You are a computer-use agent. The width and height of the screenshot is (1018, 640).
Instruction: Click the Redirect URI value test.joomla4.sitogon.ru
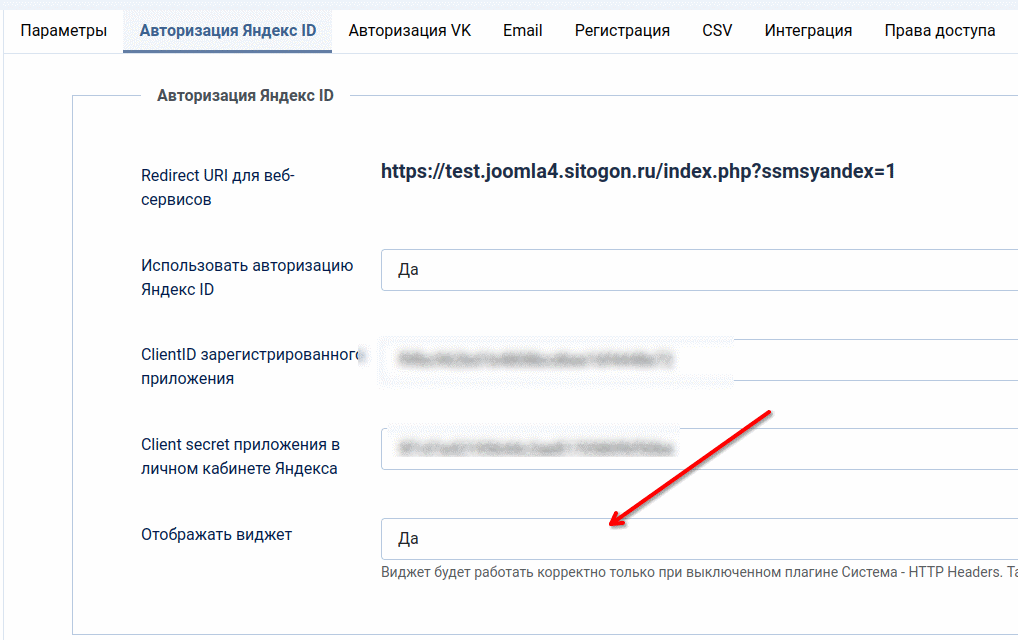[638, 171]
